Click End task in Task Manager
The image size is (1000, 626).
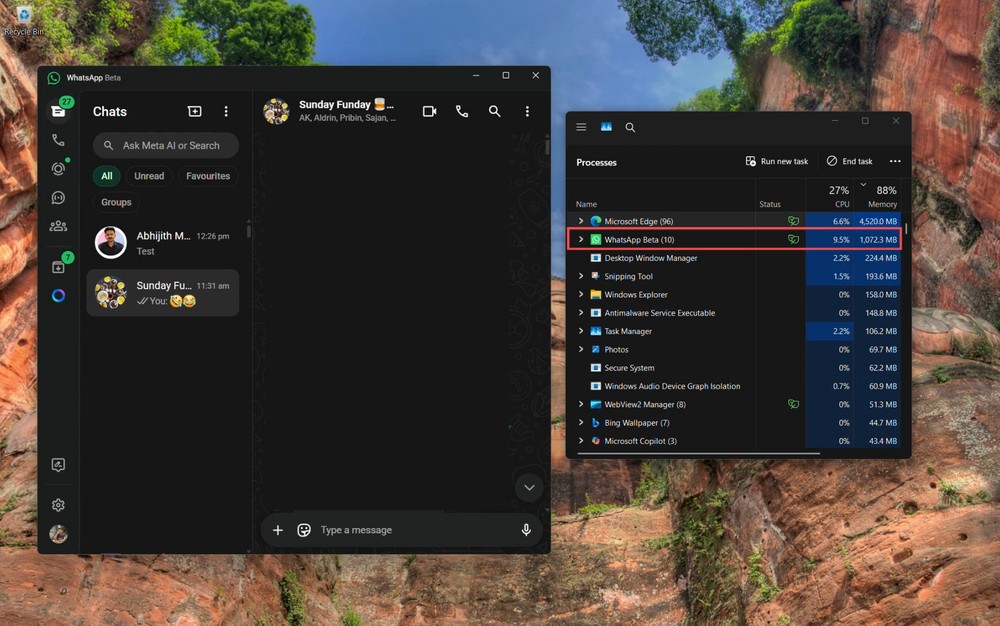(849, 161)
